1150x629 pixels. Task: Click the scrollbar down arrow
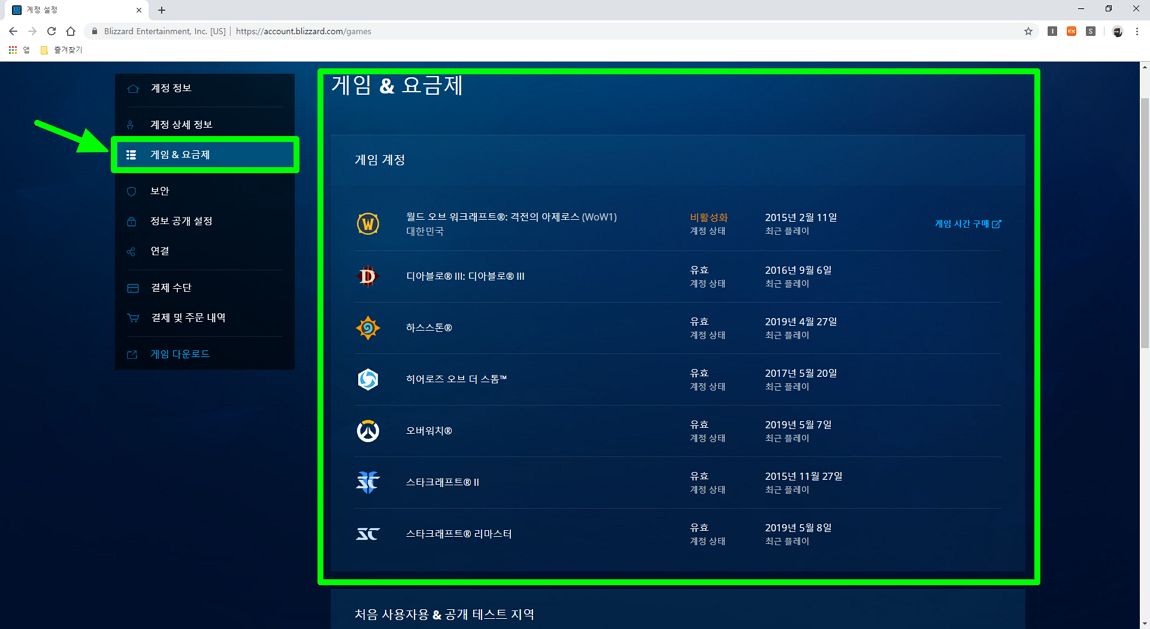pos(1145,624)
